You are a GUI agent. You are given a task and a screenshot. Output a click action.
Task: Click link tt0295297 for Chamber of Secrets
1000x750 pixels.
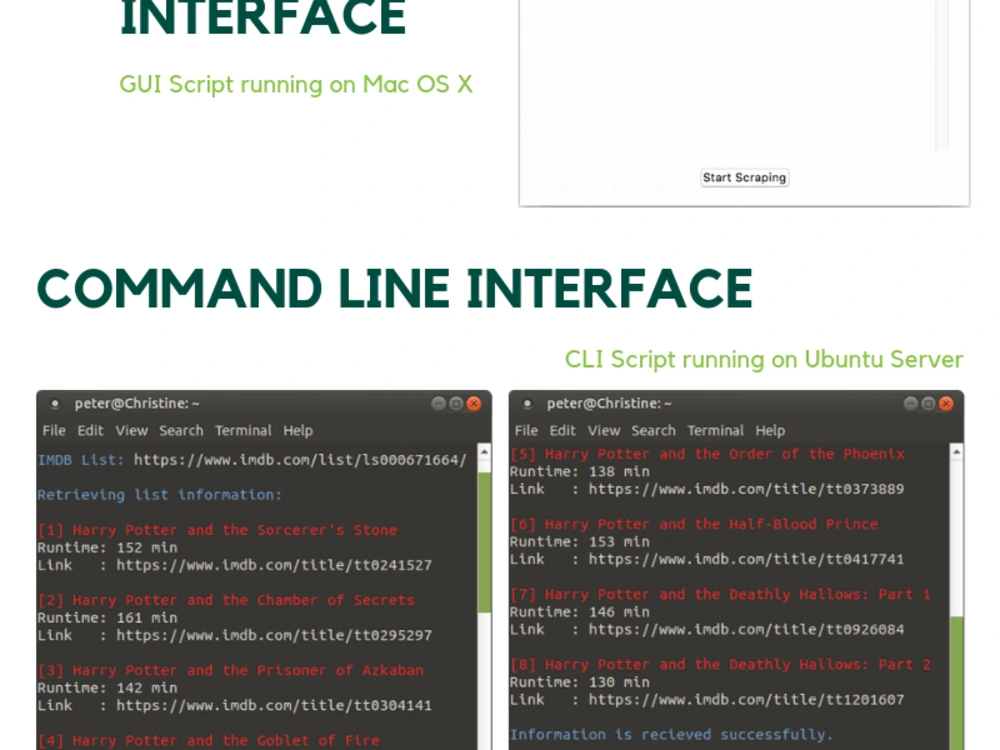(x=274, y=635)
